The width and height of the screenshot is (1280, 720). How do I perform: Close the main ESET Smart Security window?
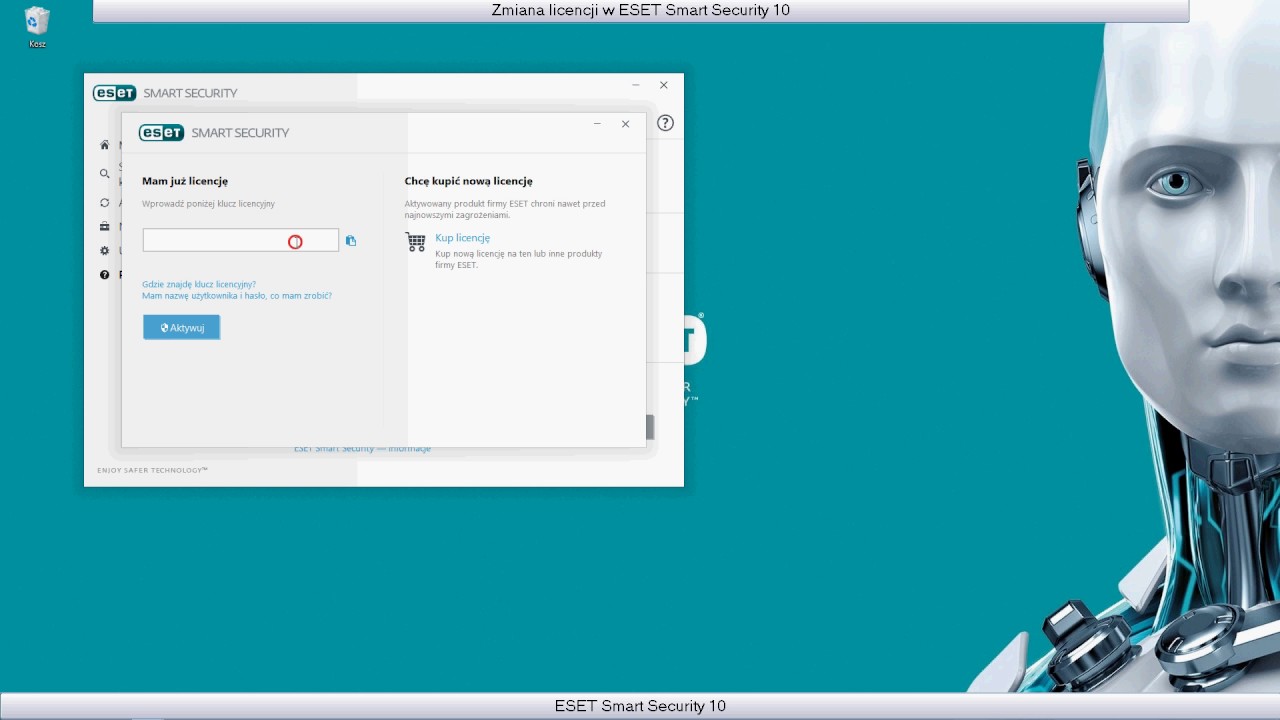pyautogui.click(x=663, y=85)
